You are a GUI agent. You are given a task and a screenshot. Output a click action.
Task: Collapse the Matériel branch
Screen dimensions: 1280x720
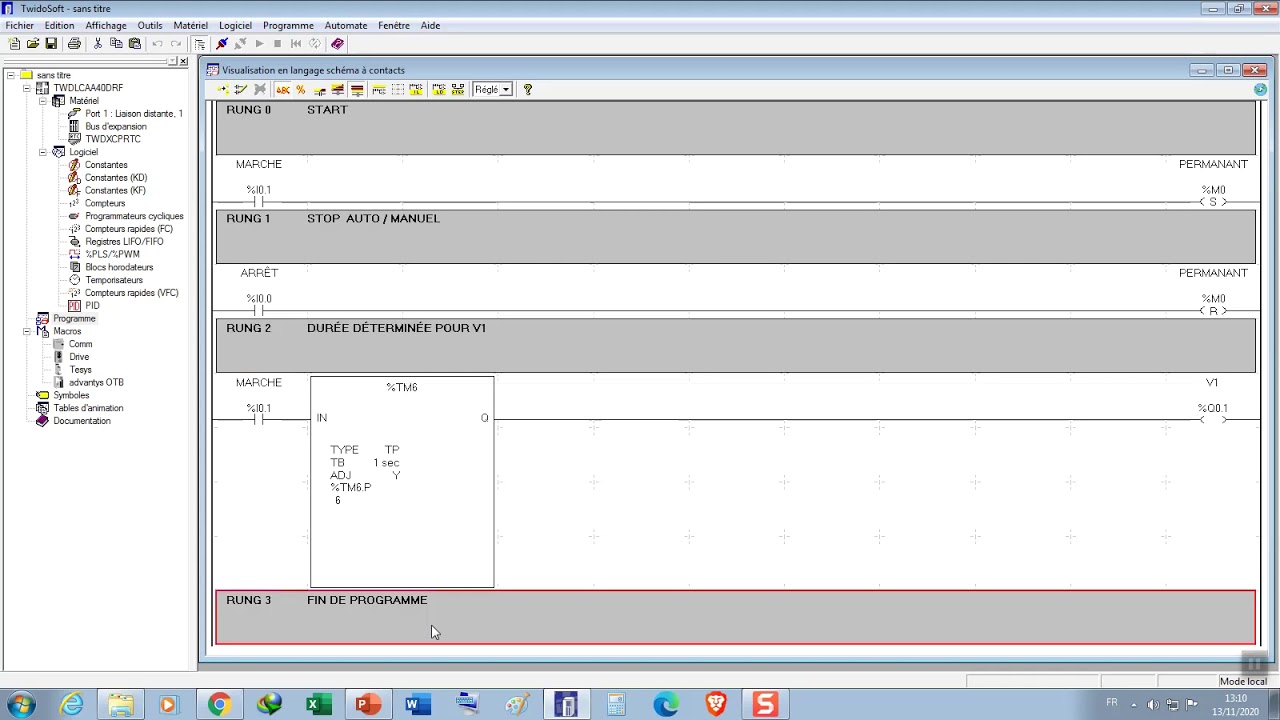click(x=42, y=101)
